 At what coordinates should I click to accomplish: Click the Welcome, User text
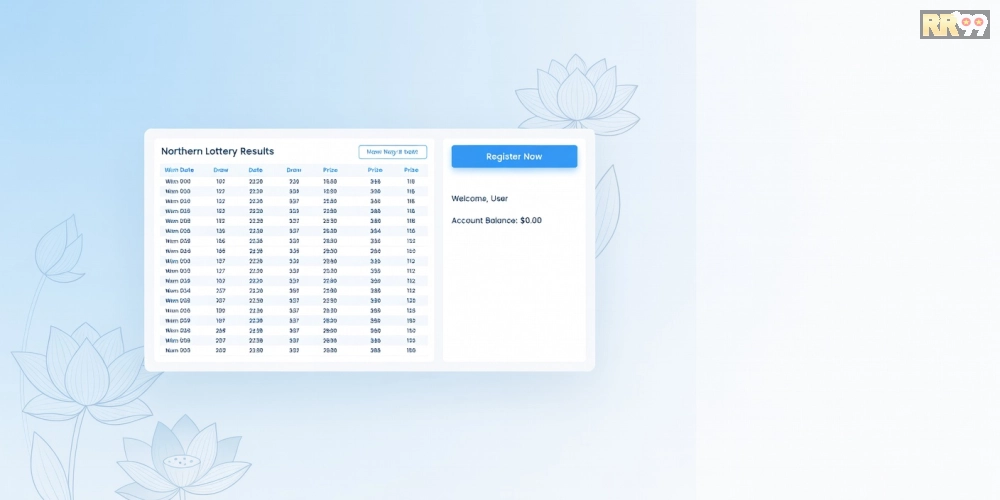coord(480,199)
